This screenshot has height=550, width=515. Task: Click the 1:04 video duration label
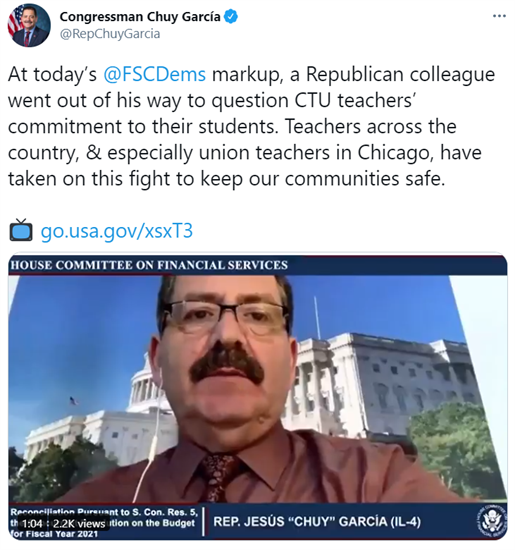click(32, 524)
